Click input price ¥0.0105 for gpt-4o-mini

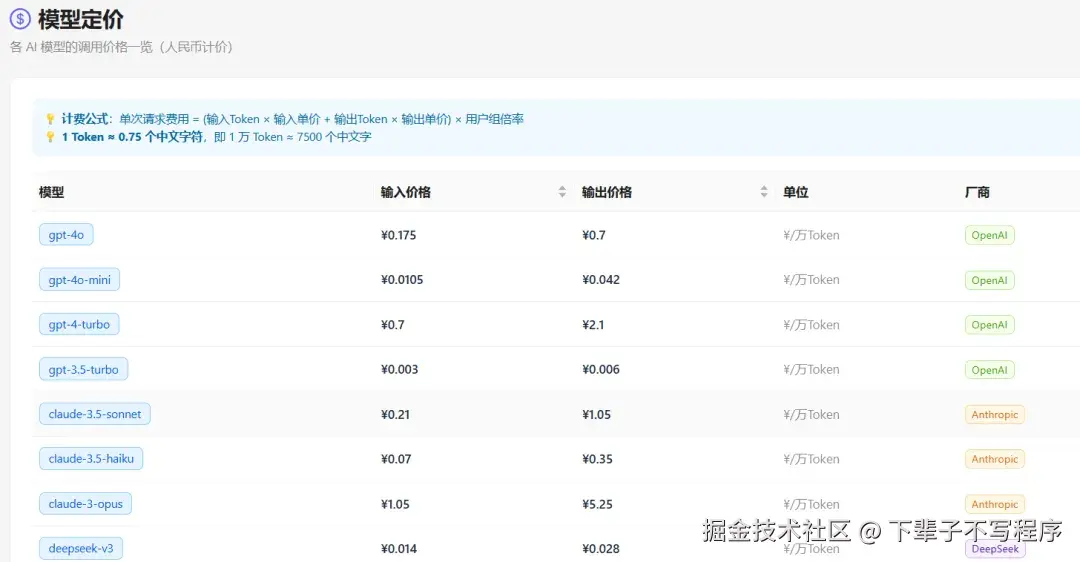coord(402,280)
